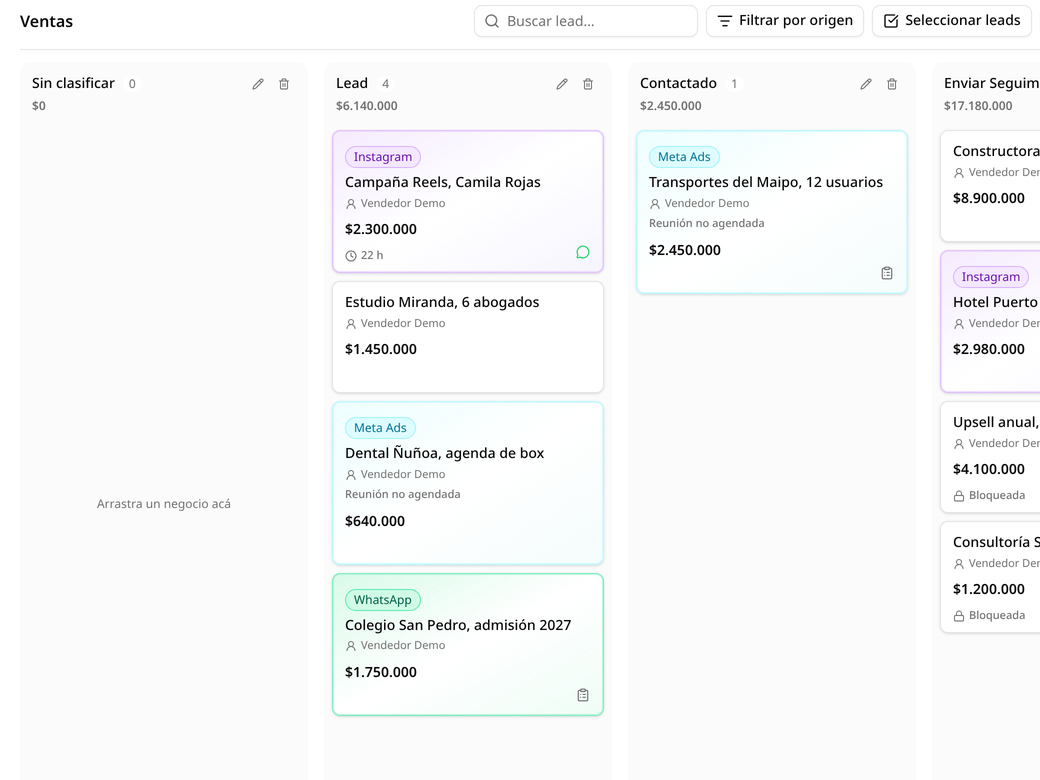Open the Estudio Miranda, 6 abogados card
Image resolution: width=1040 pixels, height=780 pixels.
468,337
